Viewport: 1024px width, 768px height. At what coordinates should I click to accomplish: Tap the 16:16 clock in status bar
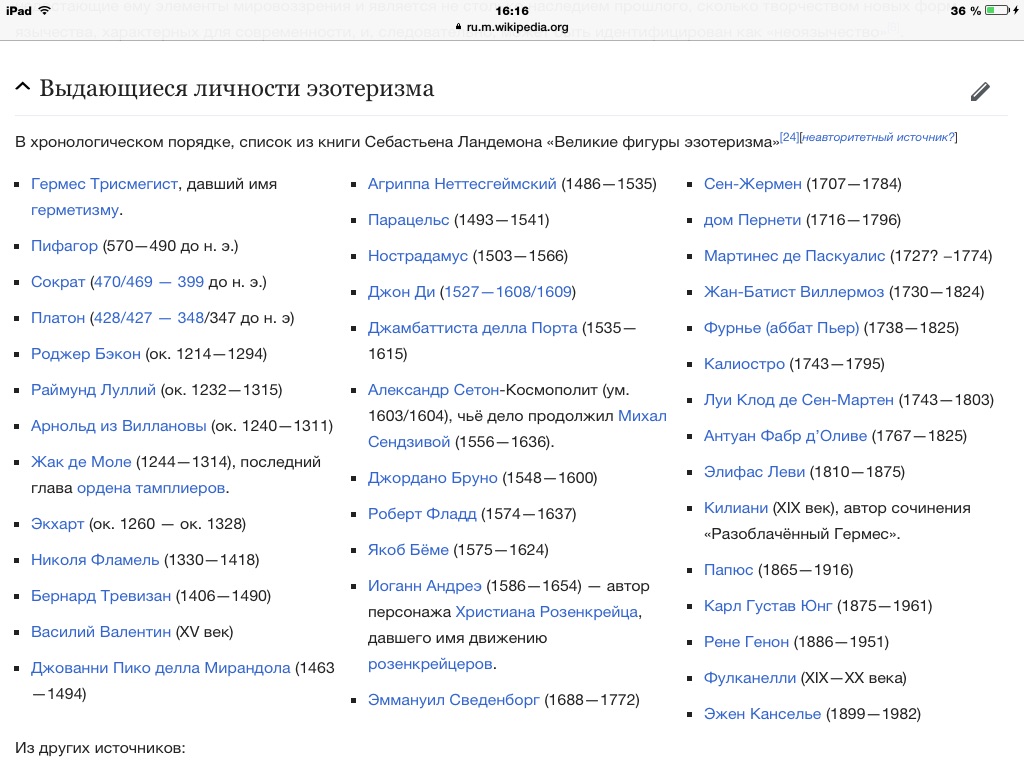pyautogui.click(x=512, y=10)
